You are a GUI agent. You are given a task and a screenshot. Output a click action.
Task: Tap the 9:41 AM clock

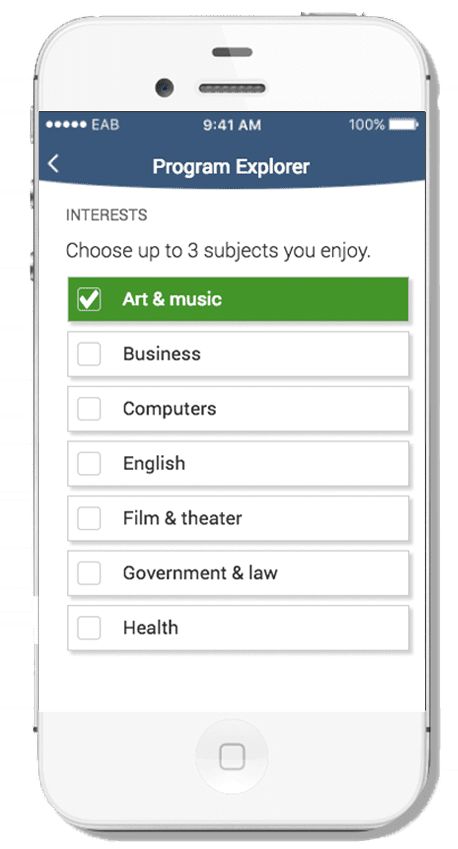(x=232, y=125)
